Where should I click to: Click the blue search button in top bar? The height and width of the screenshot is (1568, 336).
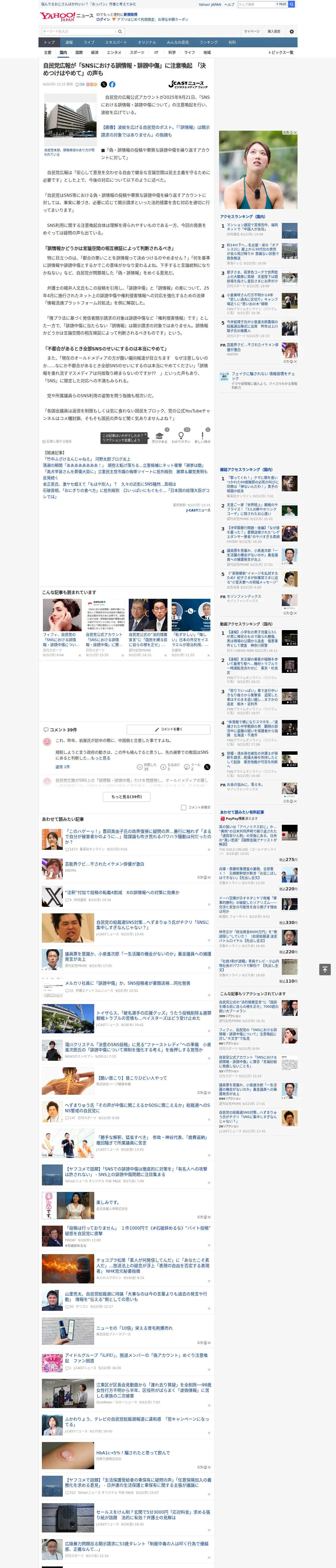pos(292,4)
